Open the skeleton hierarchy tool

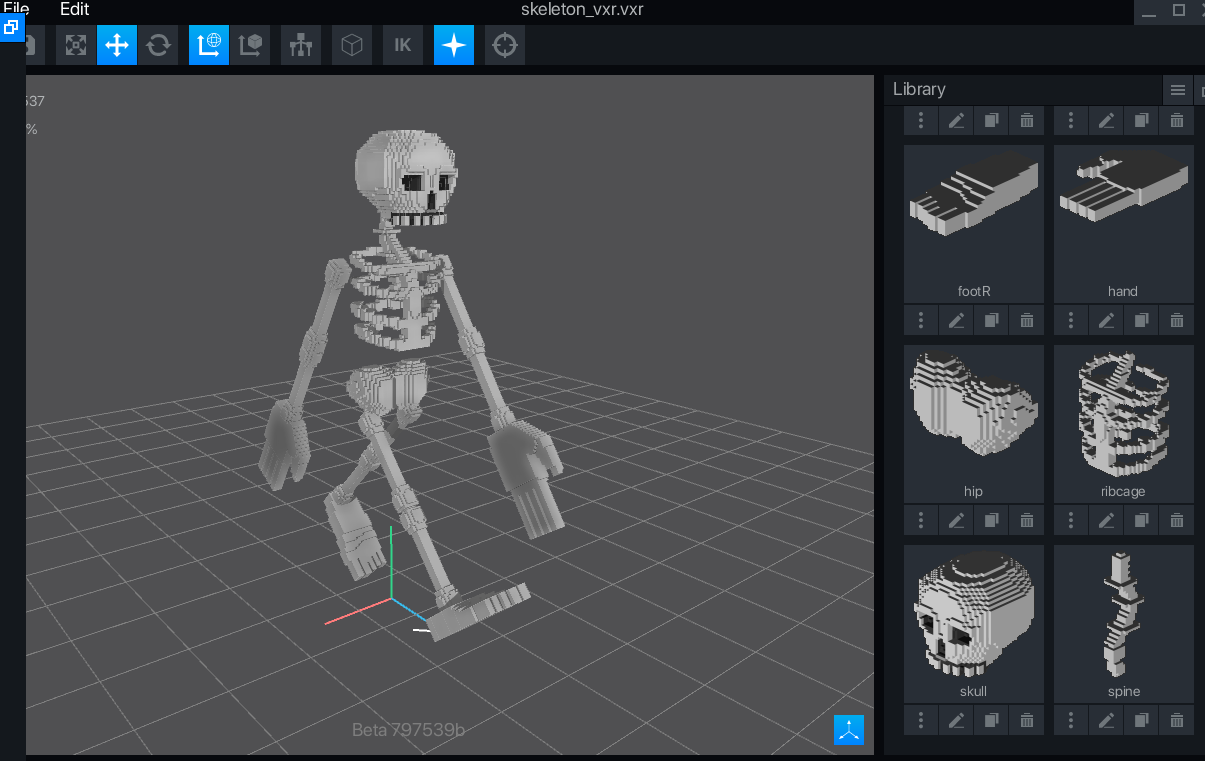pyautogui.click(x=301, y=44)
